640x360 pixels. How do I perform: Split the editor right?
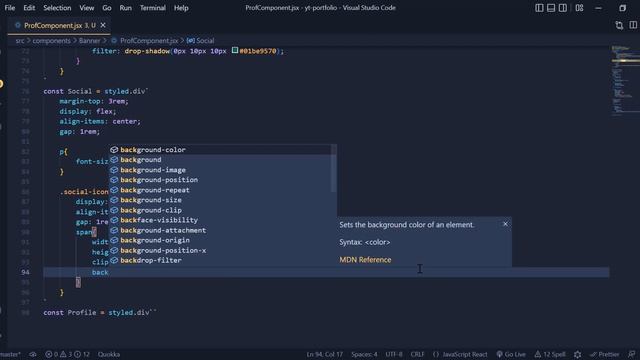tap(633, 25)
